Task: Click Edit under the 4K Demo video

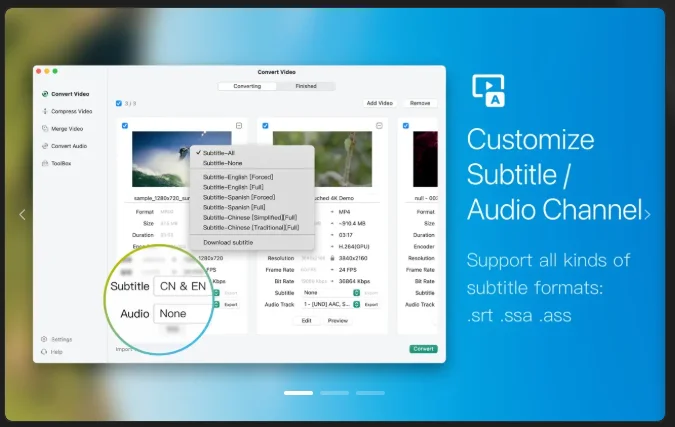Action: 307,321
